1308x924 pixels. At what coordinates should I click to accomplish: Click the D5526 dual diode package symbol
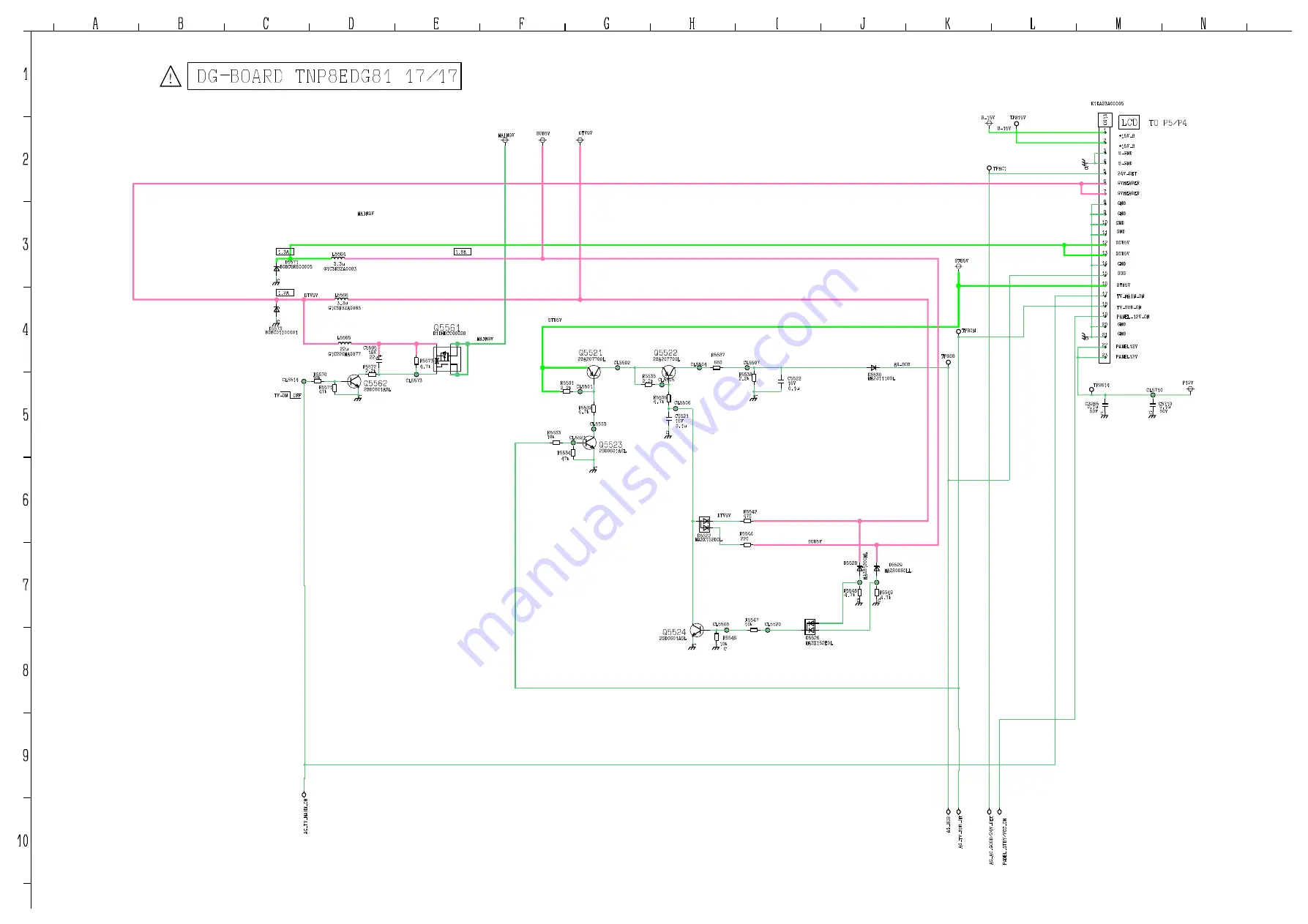[x=810, y=627]
